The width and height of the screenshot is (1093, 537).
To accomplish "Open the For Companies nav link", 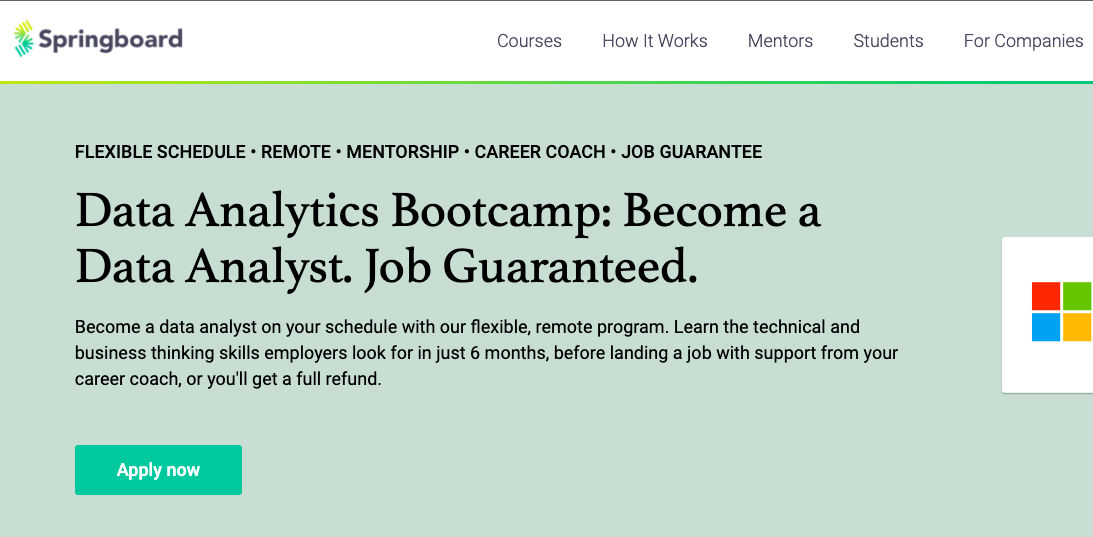I will pos(1023,41).
